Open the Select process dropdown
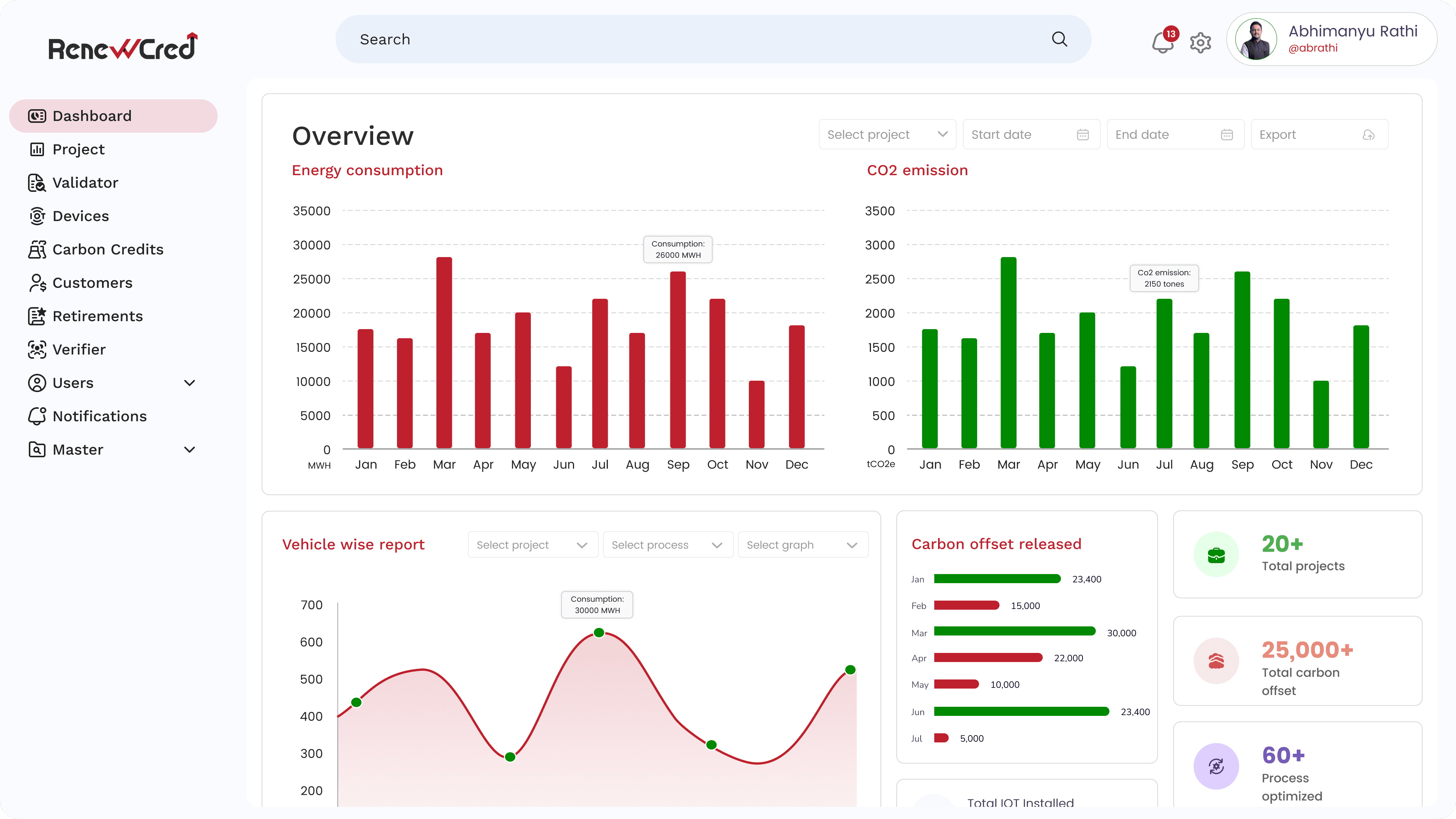Viewport: 1456px width, 819px height. click(667, 545)
